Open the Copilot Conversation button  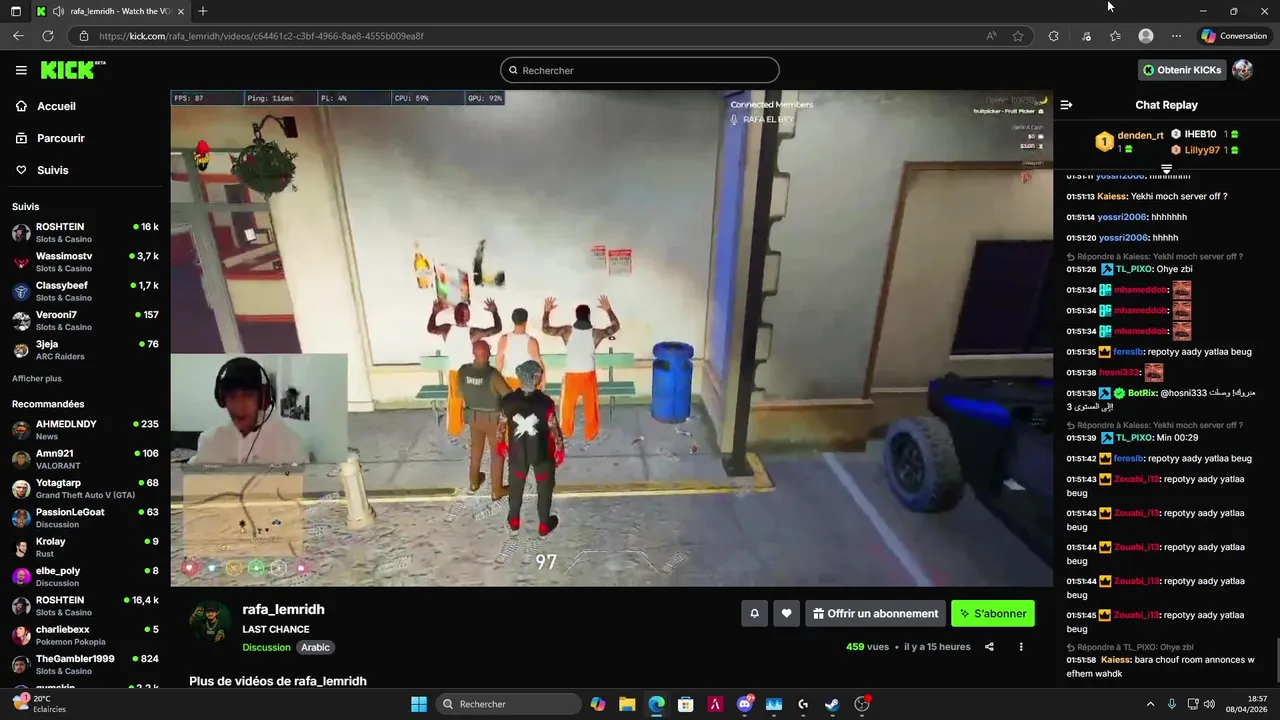click(x=1234, y=36)
